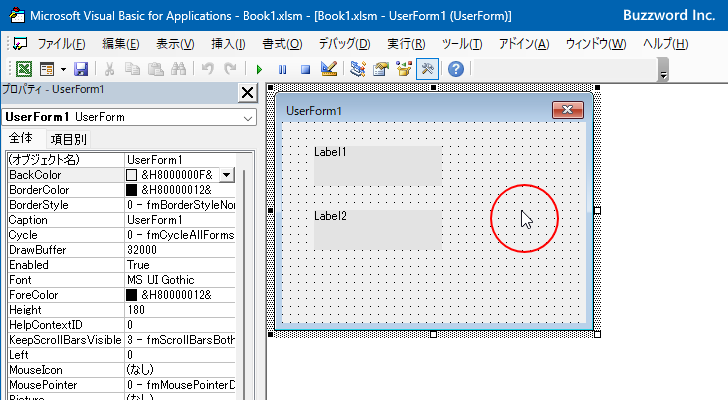This screenshot has width=728, height=400.
Task: Select the Label2 control on the form
Action: [377, 230]
